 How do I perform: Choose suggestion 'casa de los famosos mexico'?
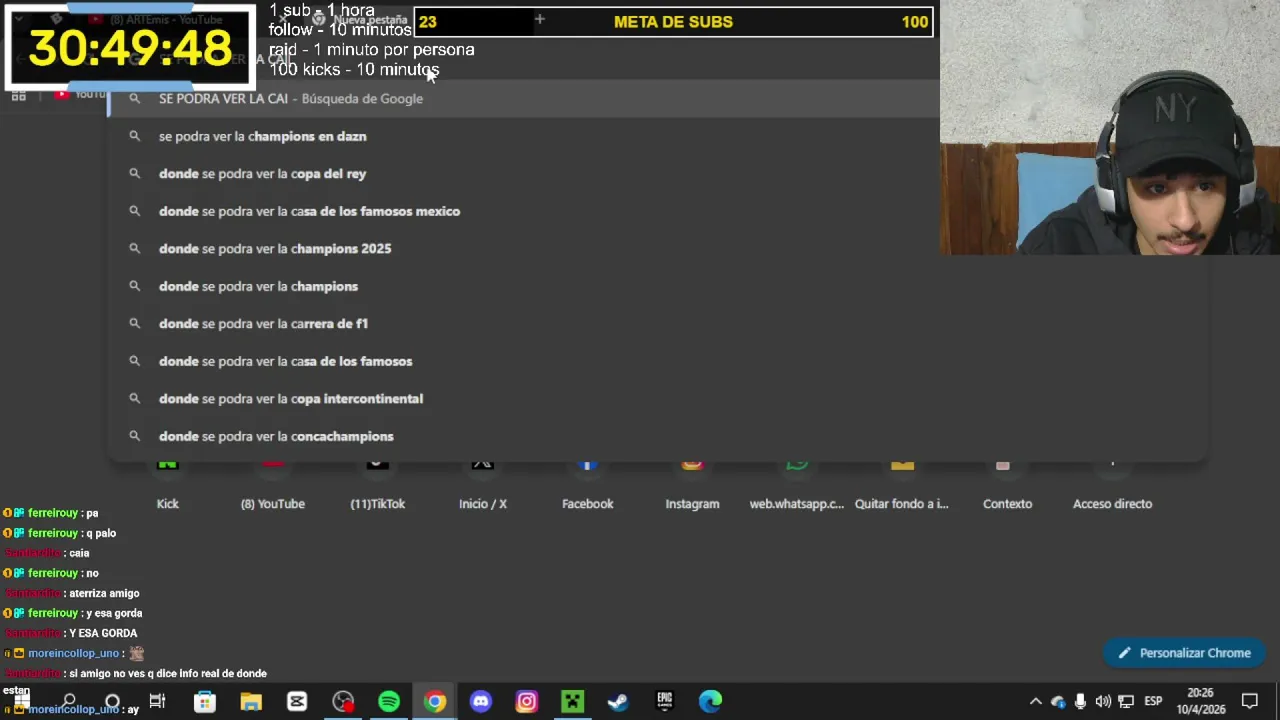coord(657,211)
